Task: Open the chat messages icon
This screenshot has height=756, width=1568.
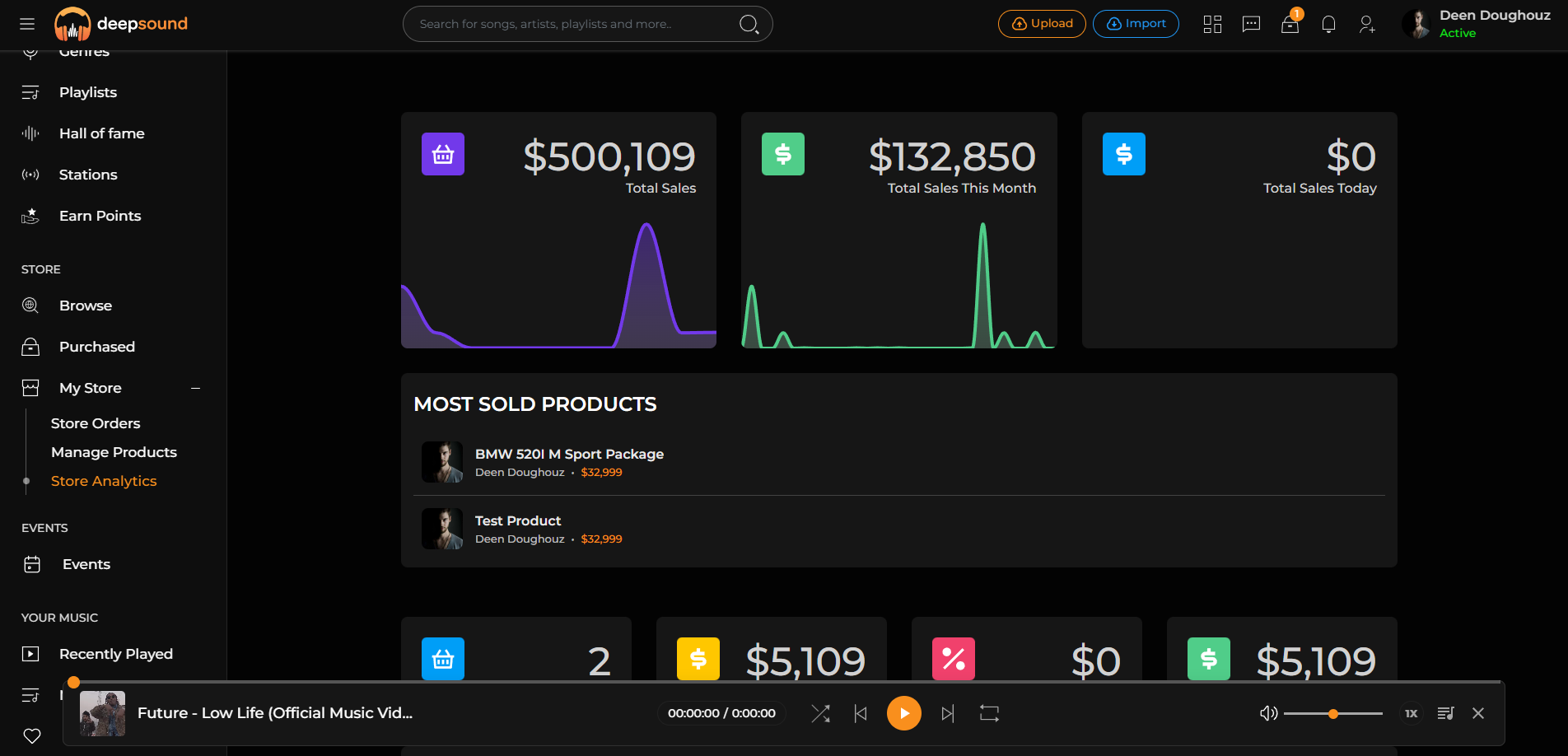Action: (1251, 24)
